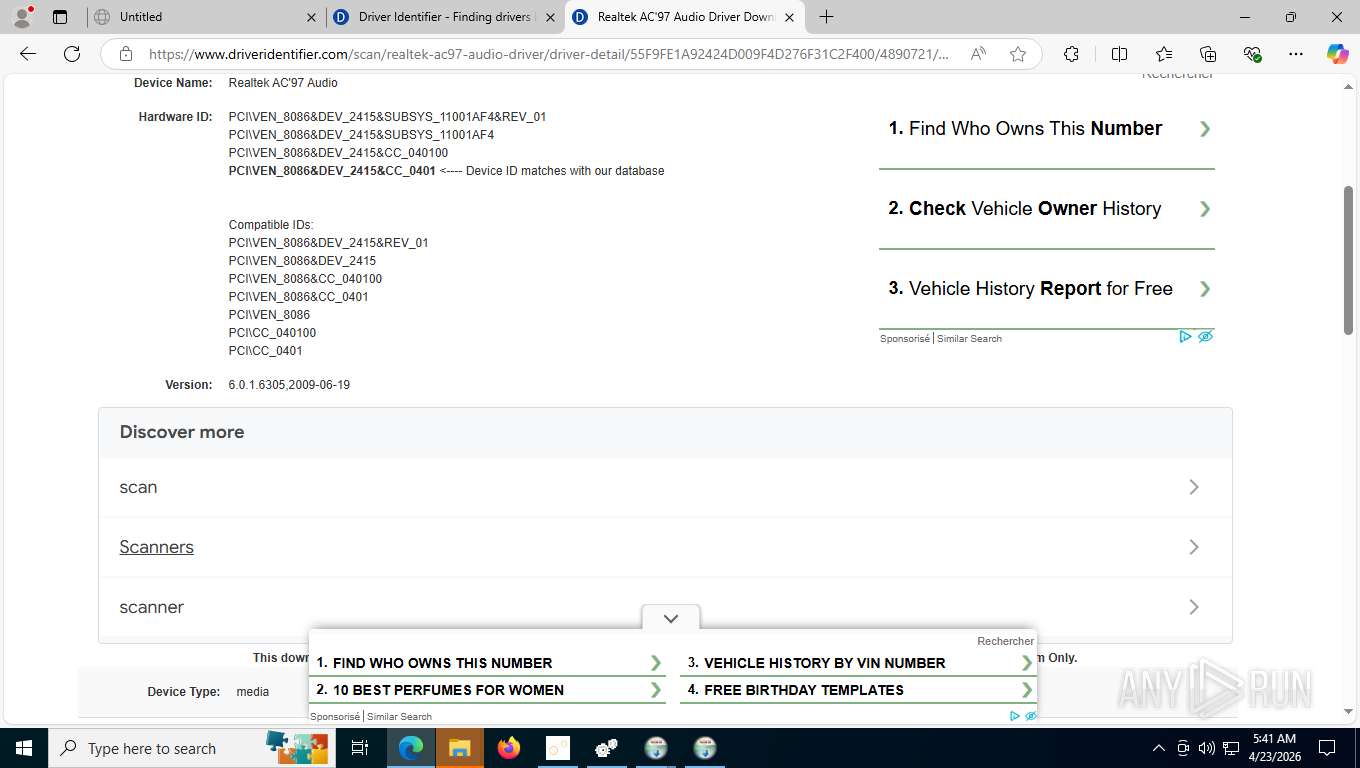Viewport: 1360px width, 768px height.
Task: Expand the 'scan' Discover more row
Action: 665,487
